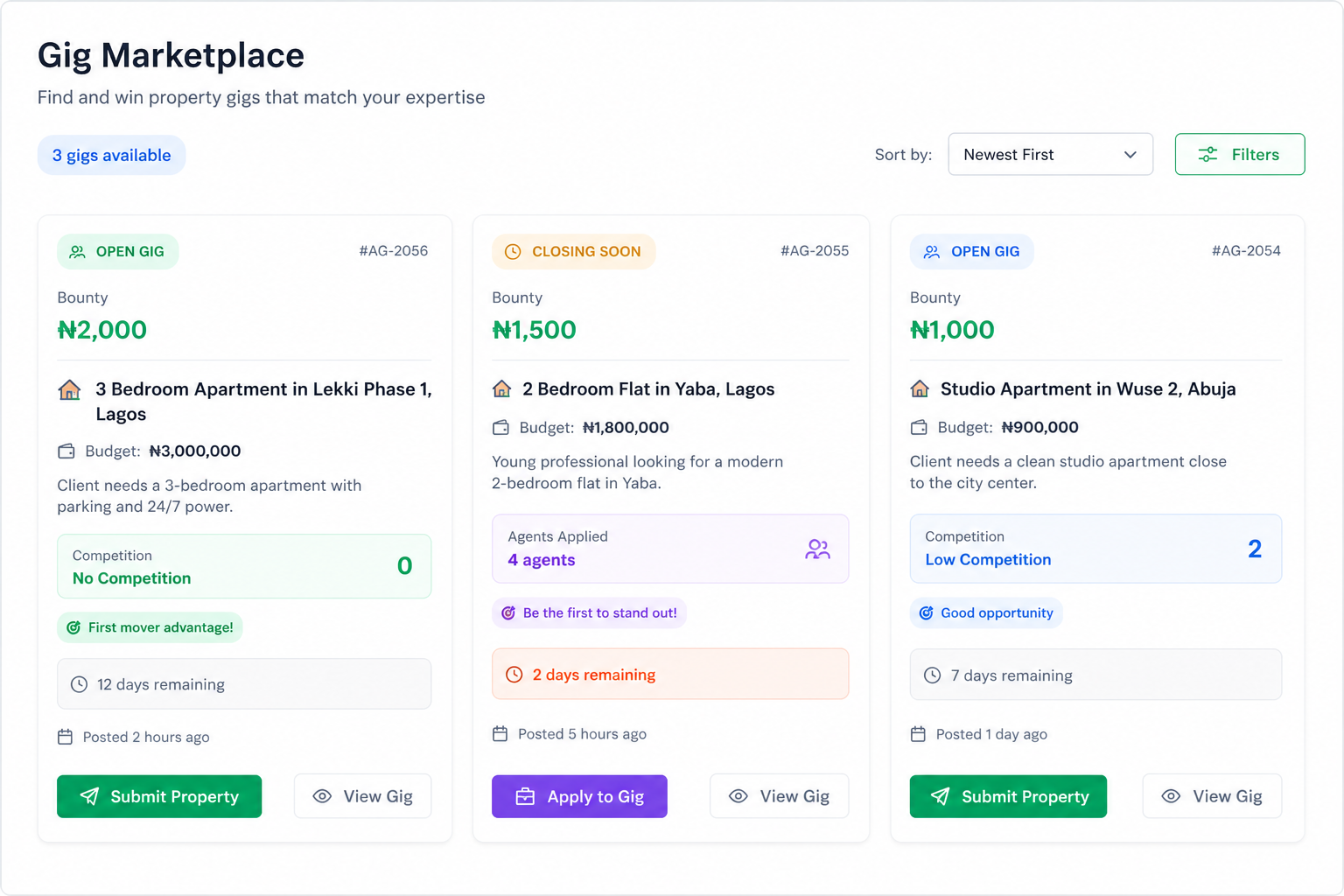Click the 2 days remaining warning box
The width and height of the screenshot is (1344, 896).
tap(670, 675)
